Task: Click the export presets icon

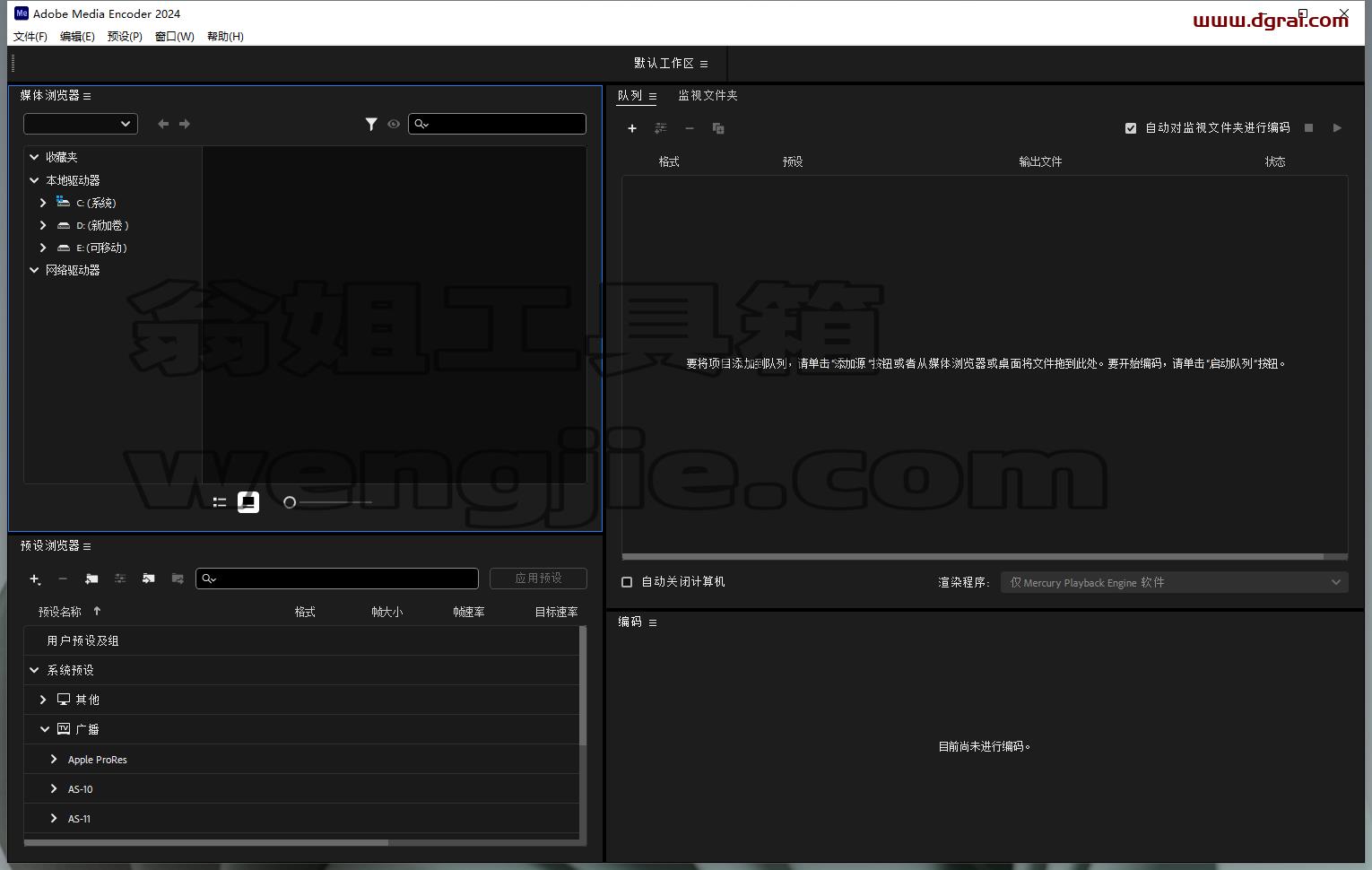Action: (178, 579)
